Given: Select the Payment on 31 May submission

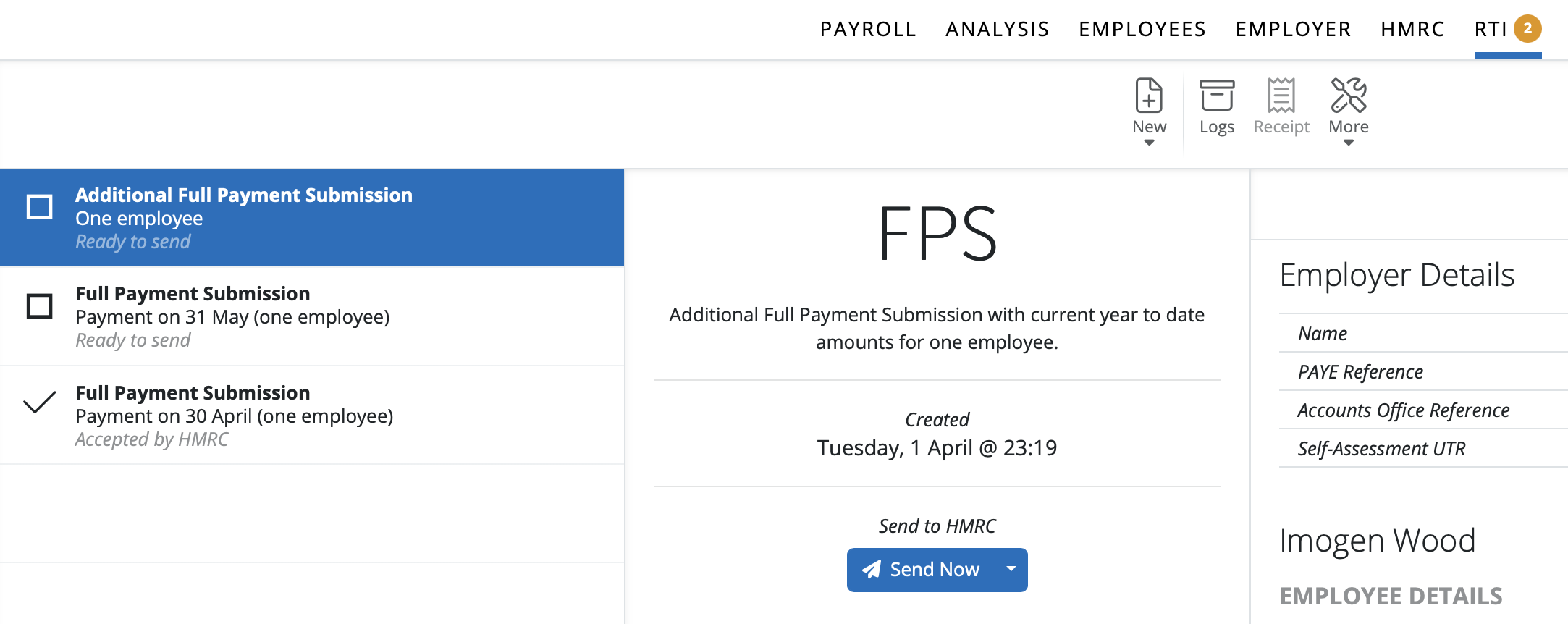Looking at the screenshot, I should click(312, 316).
